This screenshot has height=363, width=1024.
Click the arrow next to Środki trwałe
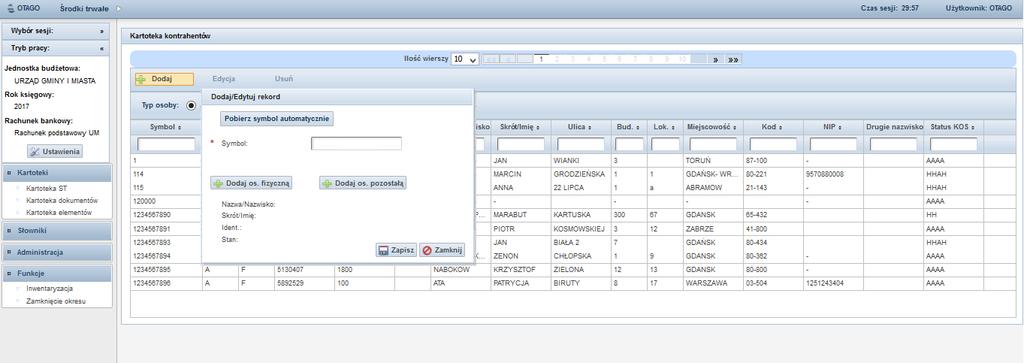118,9
